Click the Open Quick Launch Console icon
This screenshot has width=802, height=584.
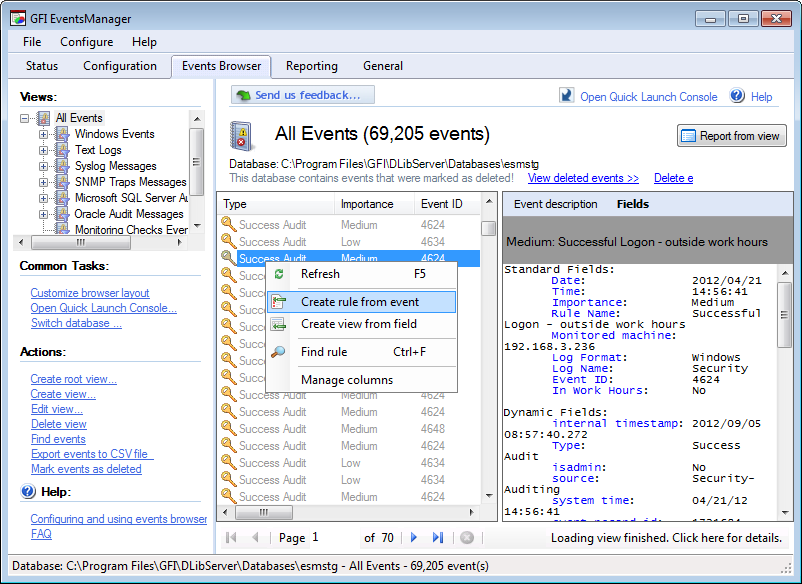(566, 96)
